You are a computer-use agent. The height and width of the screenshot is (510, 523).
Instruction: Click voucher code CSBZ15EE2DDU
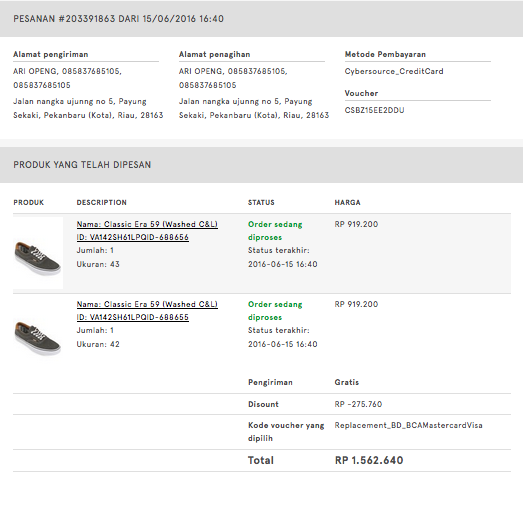pos(374,110)
